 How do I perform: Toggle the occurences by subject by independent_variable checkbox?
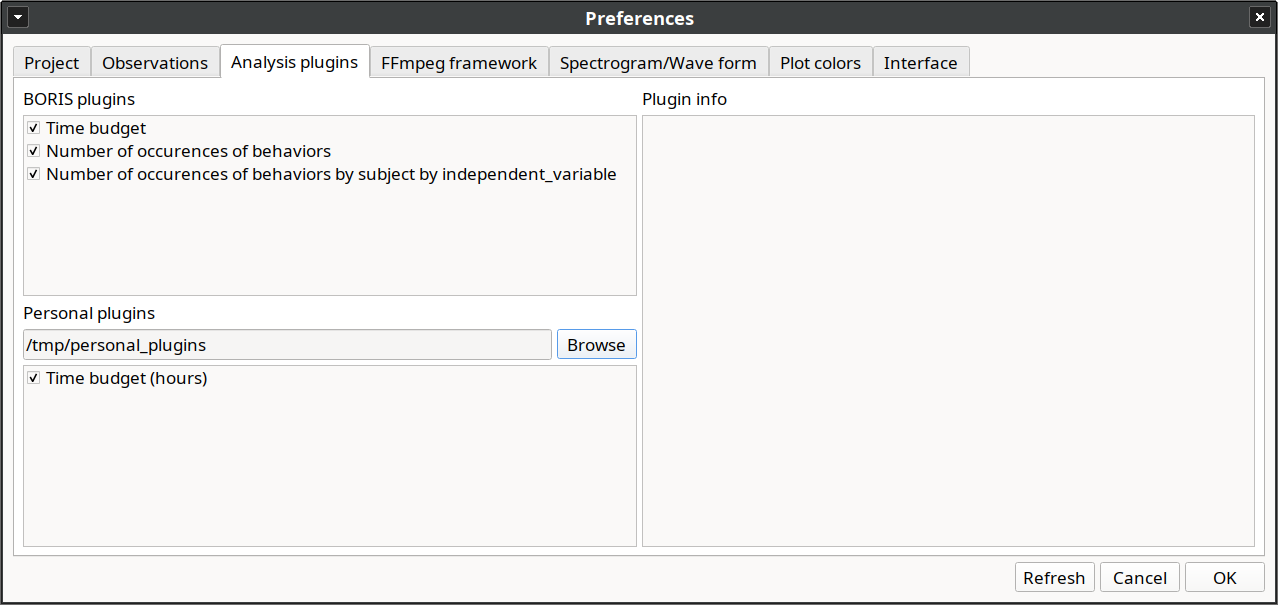click(34, 174)
